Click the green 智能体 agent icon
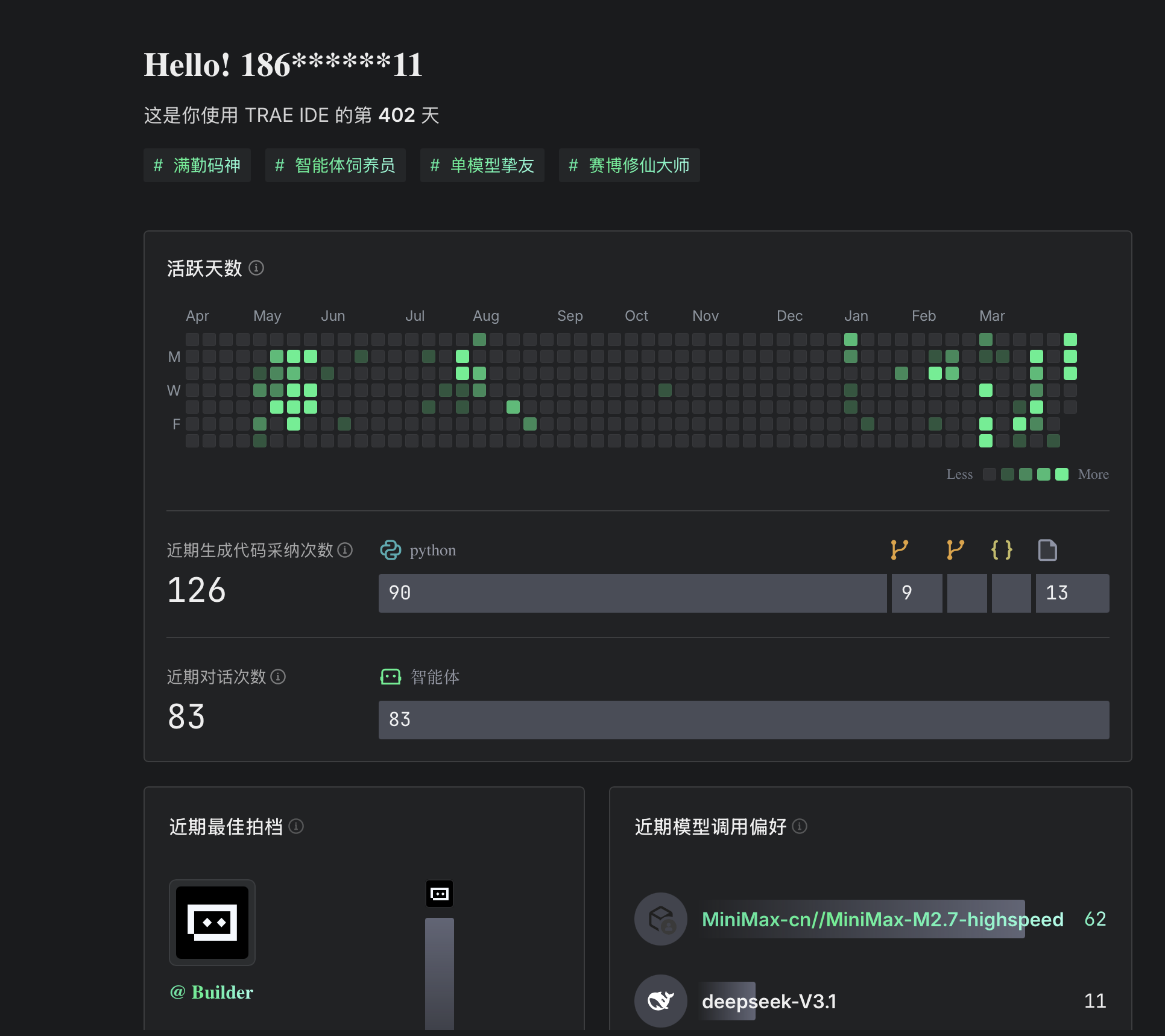Image resolution: width=1165 pixels, height=1036 pixels. click(x=390, y=677)
